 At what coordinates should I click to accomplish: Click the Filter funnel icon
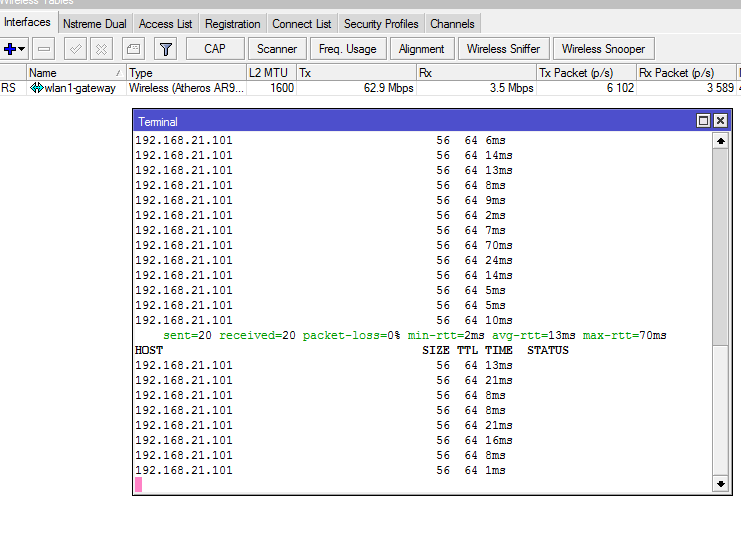(x=165, y=49)
